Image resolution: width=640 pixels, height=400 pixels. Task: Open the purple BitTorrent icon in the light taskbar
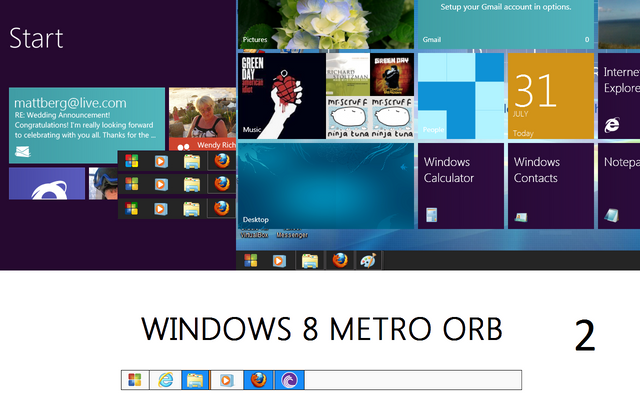pos(289,380)
